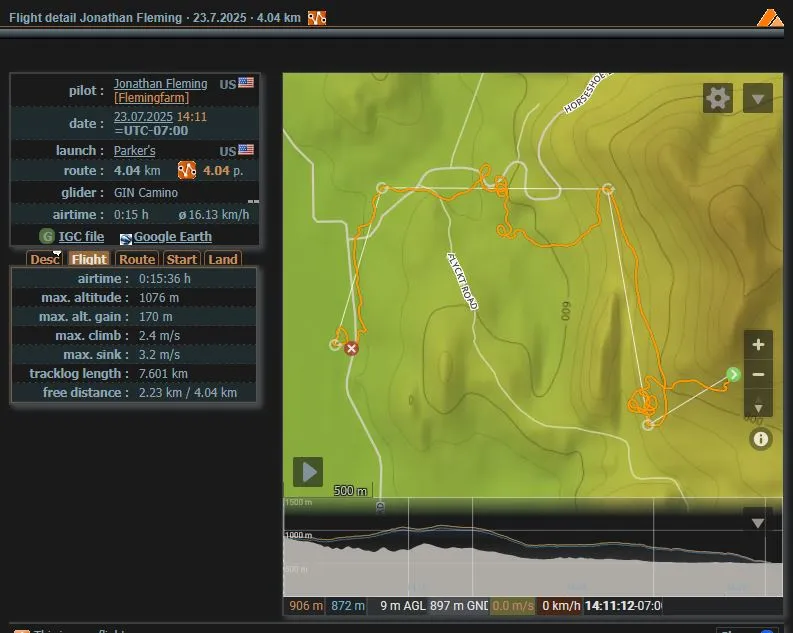Open the map info button
Screen dimensions: 793x633
[x=761, y=439]
